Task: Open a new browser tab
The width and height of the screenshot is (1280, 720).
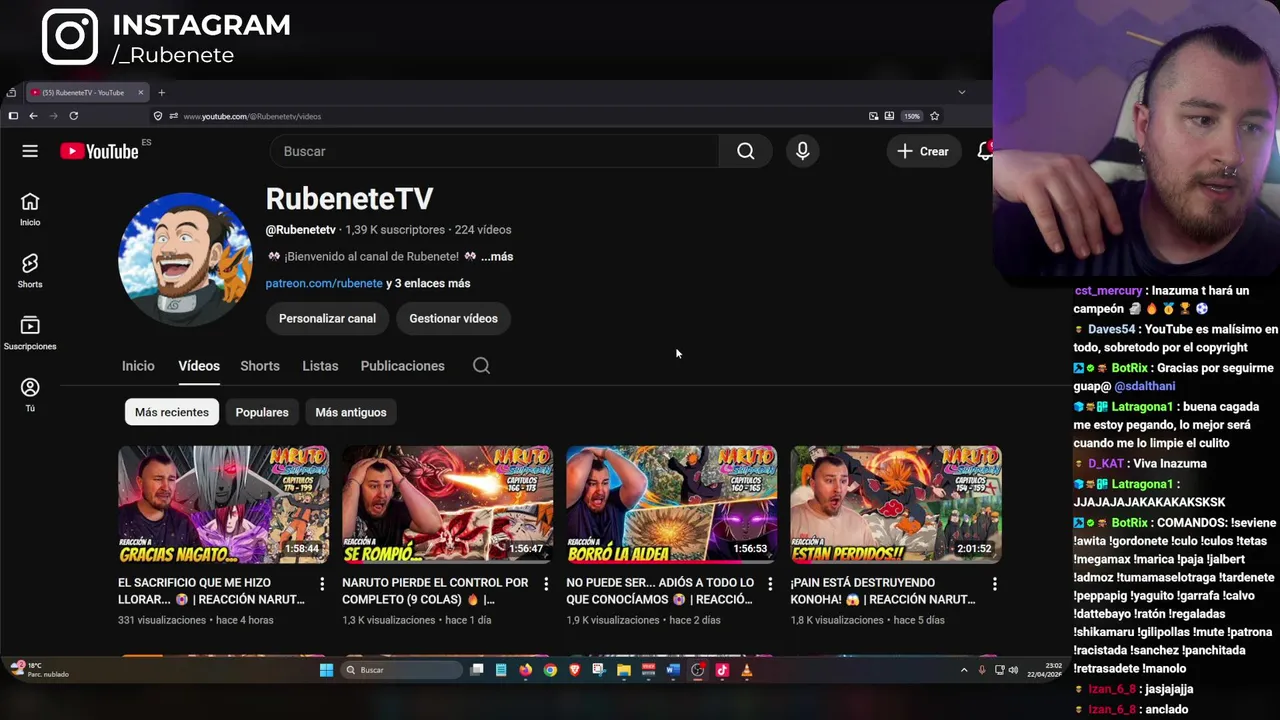Action: point(161,92)
